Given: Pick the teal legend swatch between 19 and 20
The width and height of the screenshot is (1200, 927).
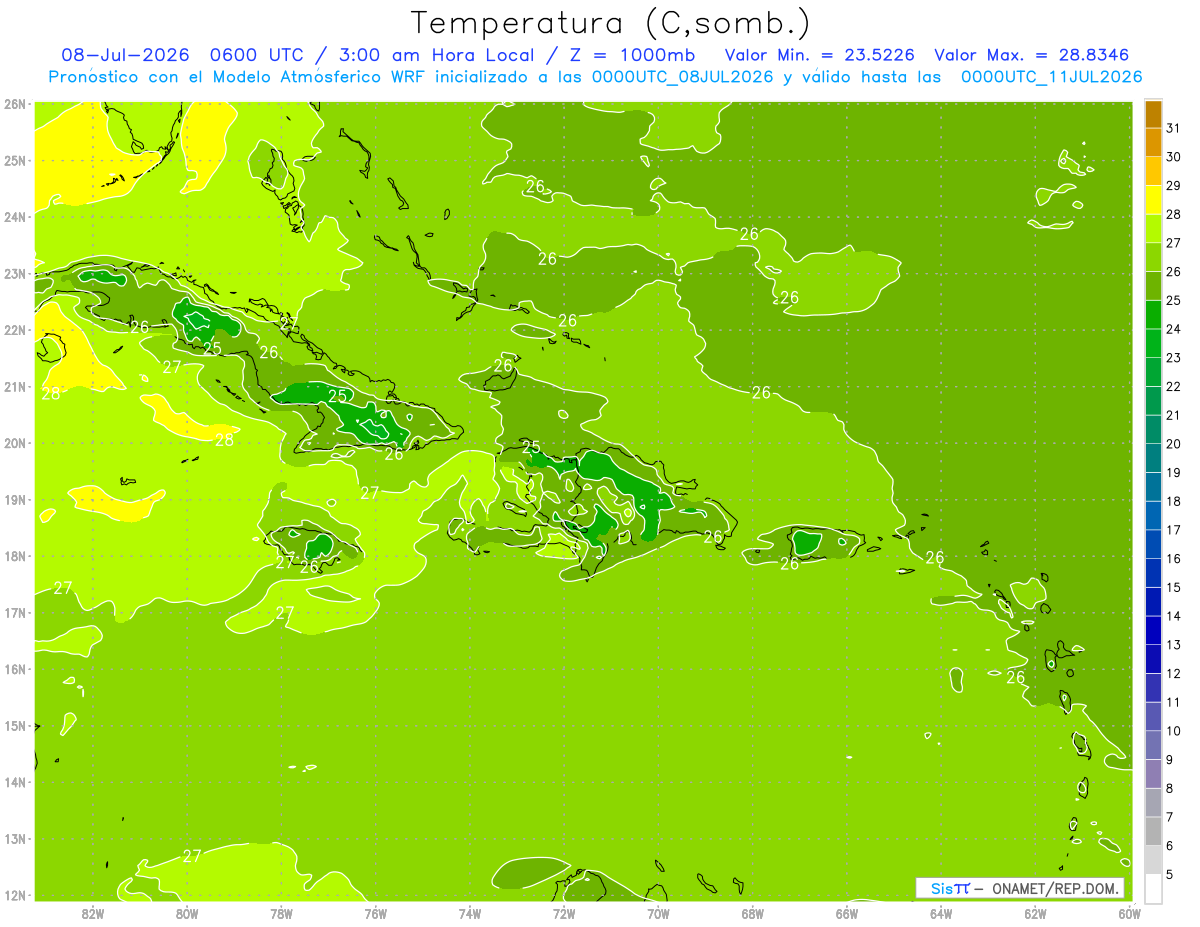Looking at the screenshot, I should pos(1153,459).
